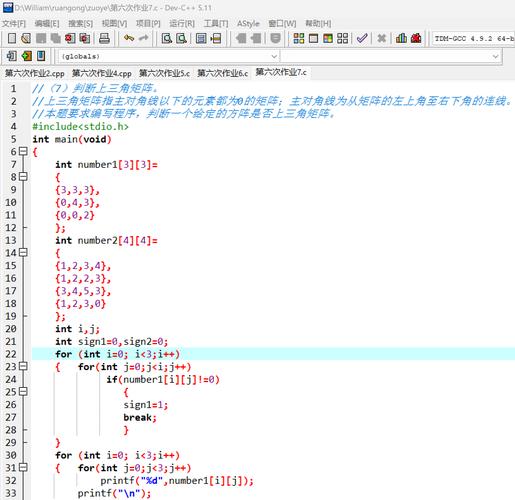
Task: Click the Close All files toolbar icon
Action: pyautogui.click(x=85, y=38)
